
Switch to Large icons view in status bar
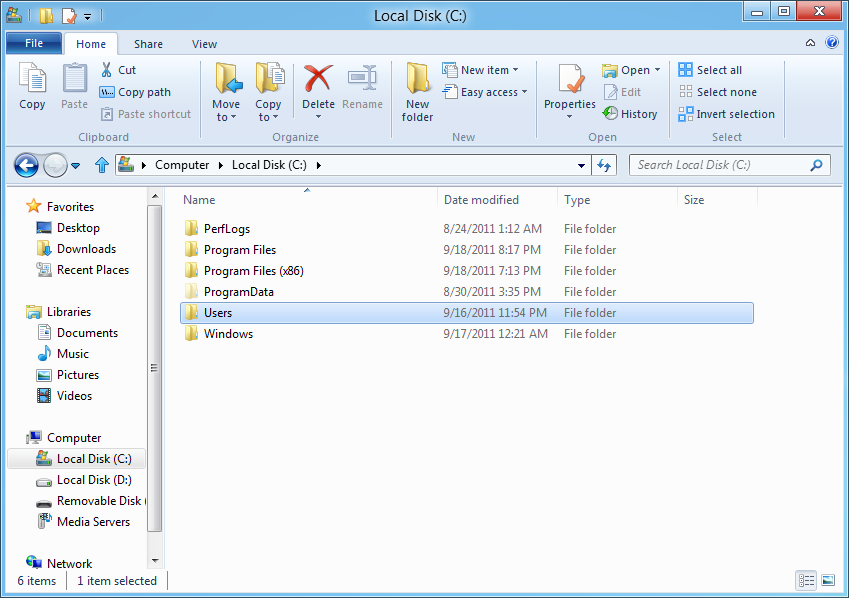828,581
